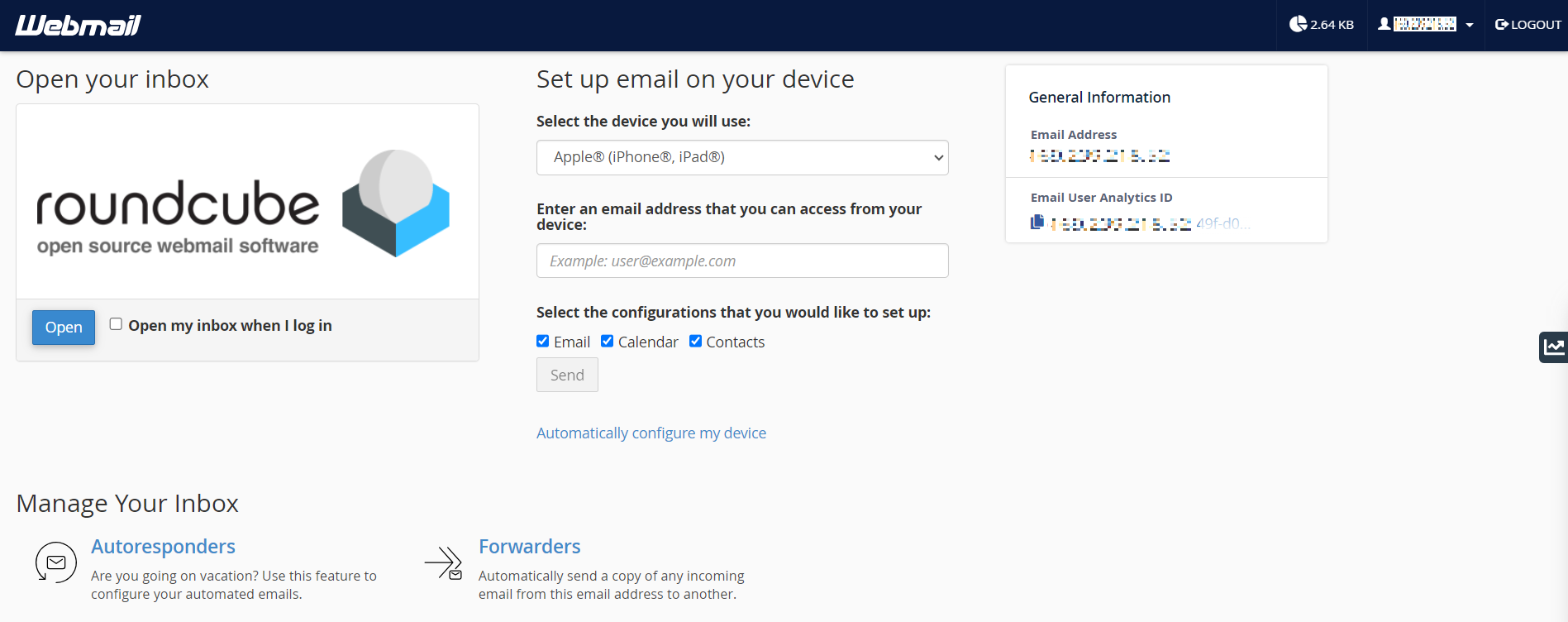The width and height of the screenshot is (1568, 622).
Task: Click the General Information heading
Action: point(1099,98)
